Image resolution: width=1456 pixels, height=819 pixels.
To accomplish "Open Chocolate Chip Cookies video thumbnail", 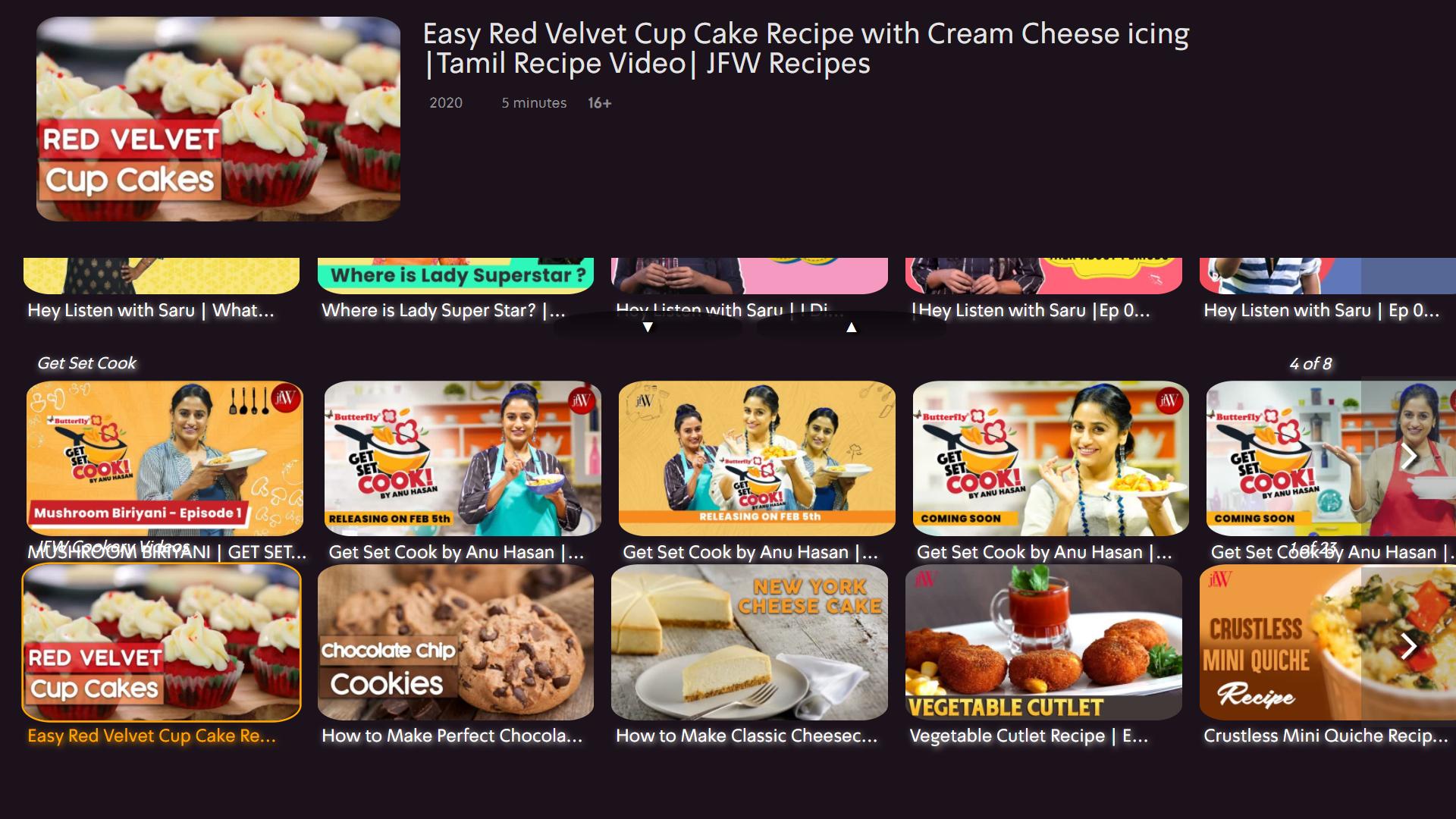I will coord(456,642).
